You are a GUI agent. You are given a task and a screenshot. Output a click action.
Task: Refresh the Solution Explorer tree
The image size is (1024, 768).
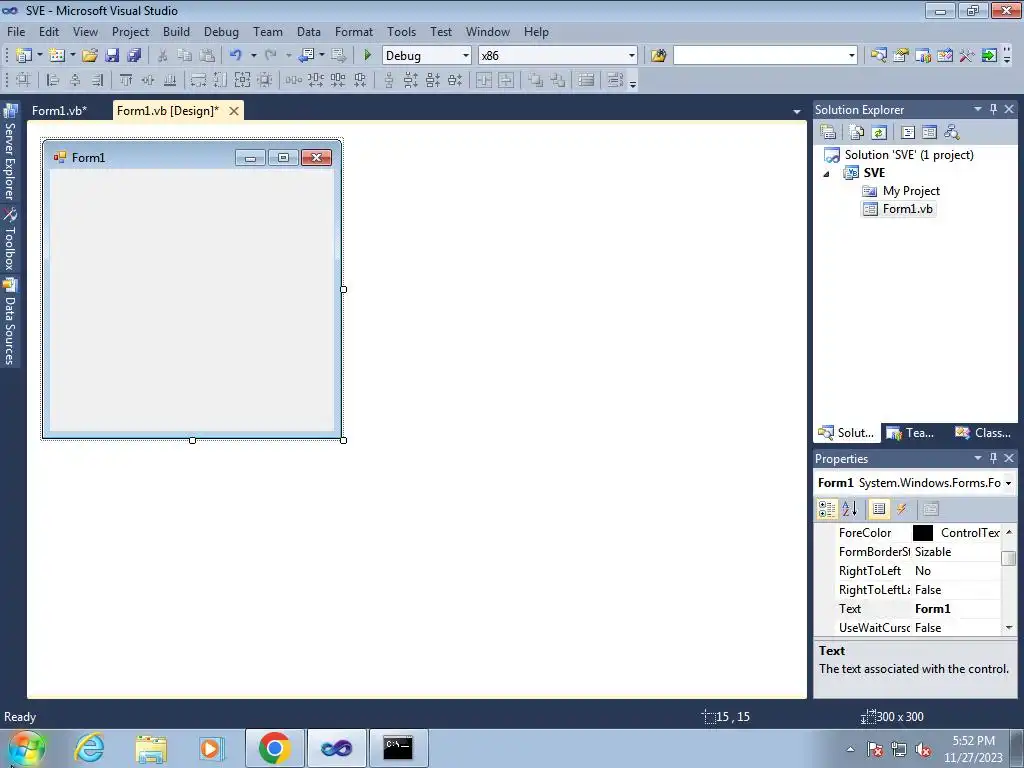click(x=879, y=132)
